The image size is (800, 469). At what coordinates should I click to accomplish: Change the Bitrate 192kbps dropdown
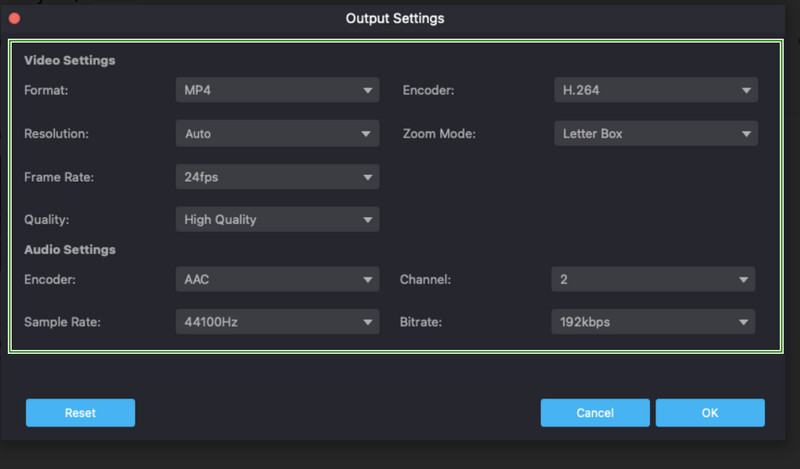tap(652, 323)
